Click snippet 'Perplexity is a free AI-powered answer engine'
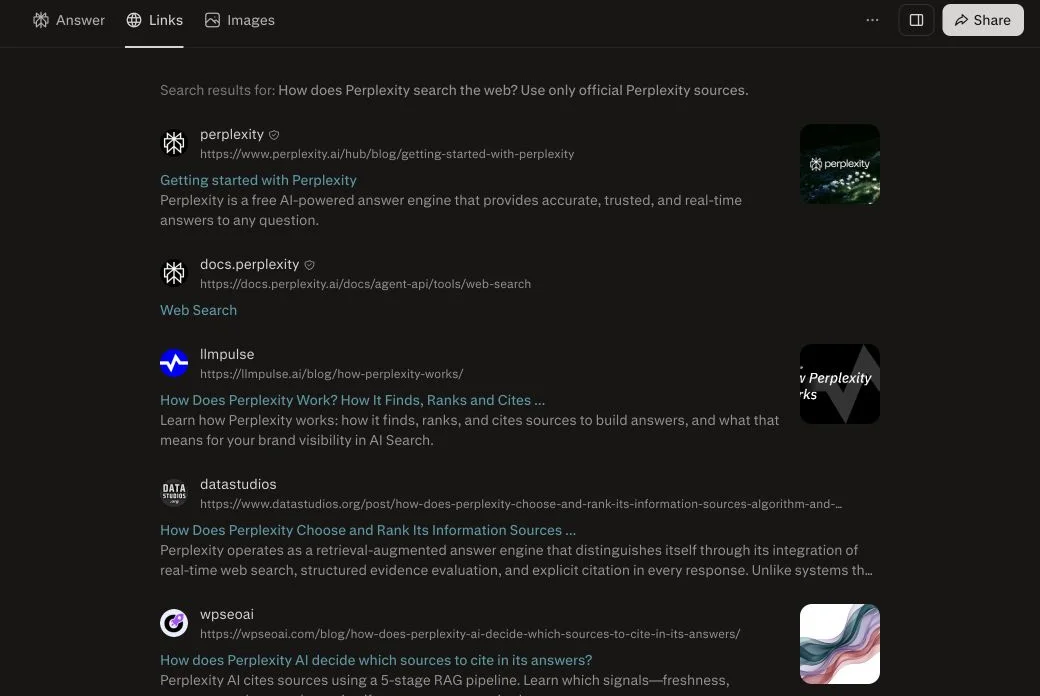1040x696 pixels. 451,210
